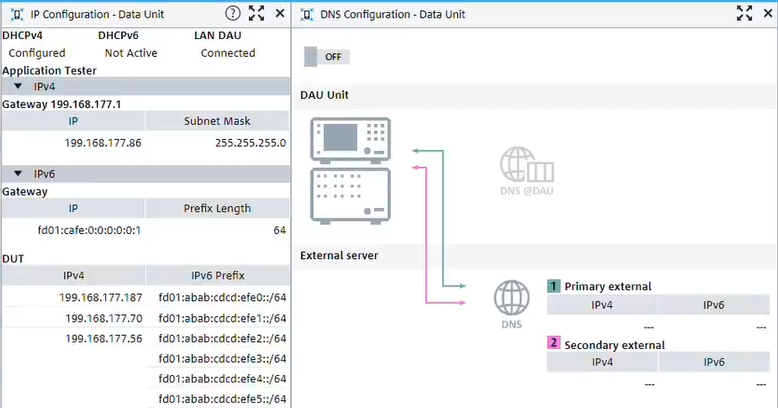The height and width of the screenshot is (408, 778).
Task: Collapse the IPv4 section
Action: 18,86
